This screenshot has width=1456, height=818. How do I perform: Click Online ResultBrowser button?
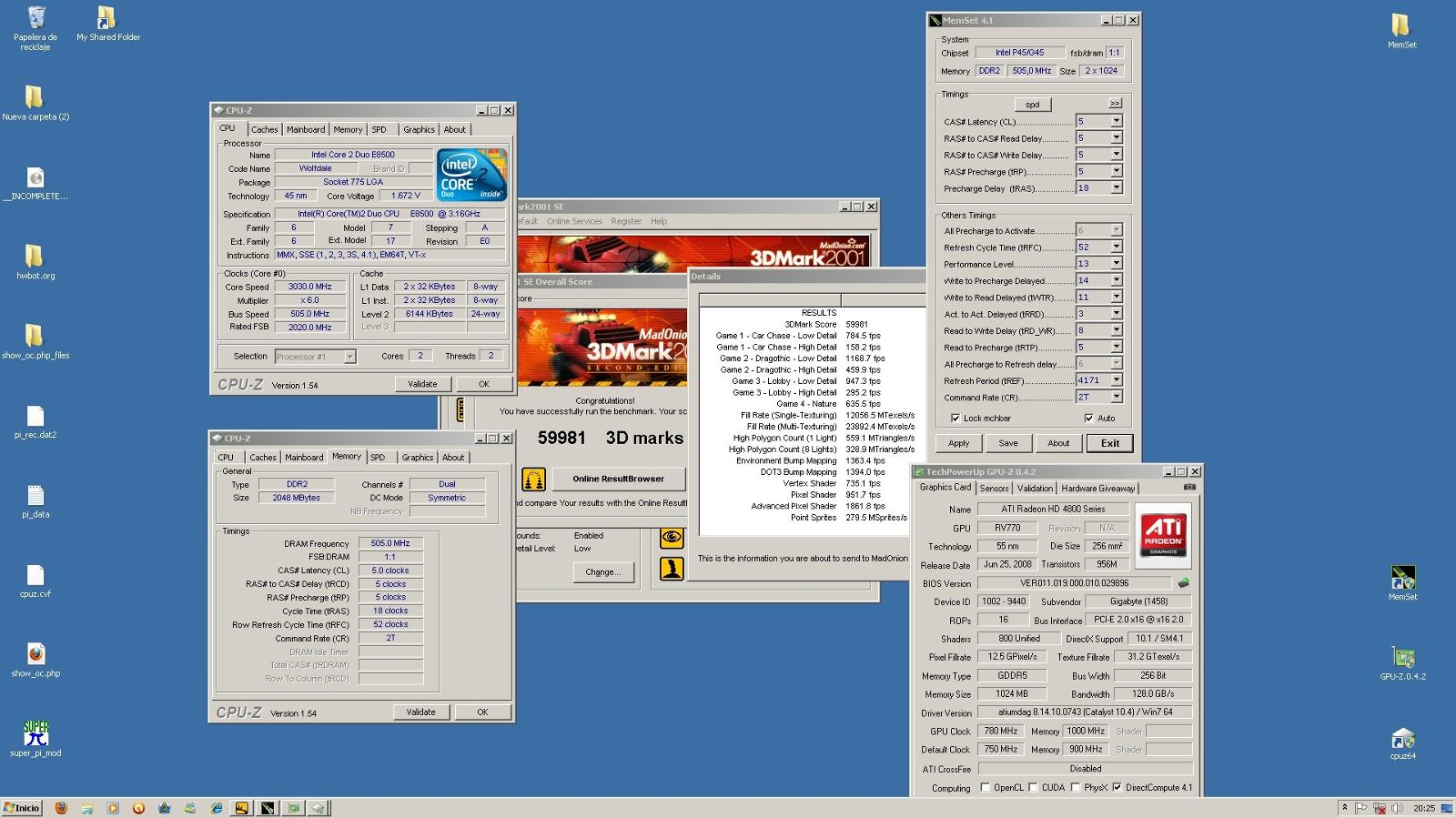pos(618,479)
